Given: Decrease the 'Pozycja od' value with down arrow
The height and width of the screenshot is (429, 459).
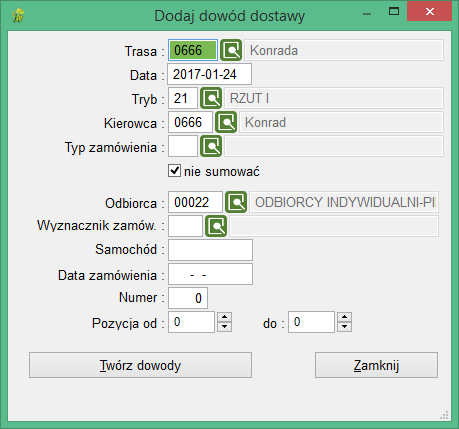Looking at the screenshot, I should click(x=224, y=326).
